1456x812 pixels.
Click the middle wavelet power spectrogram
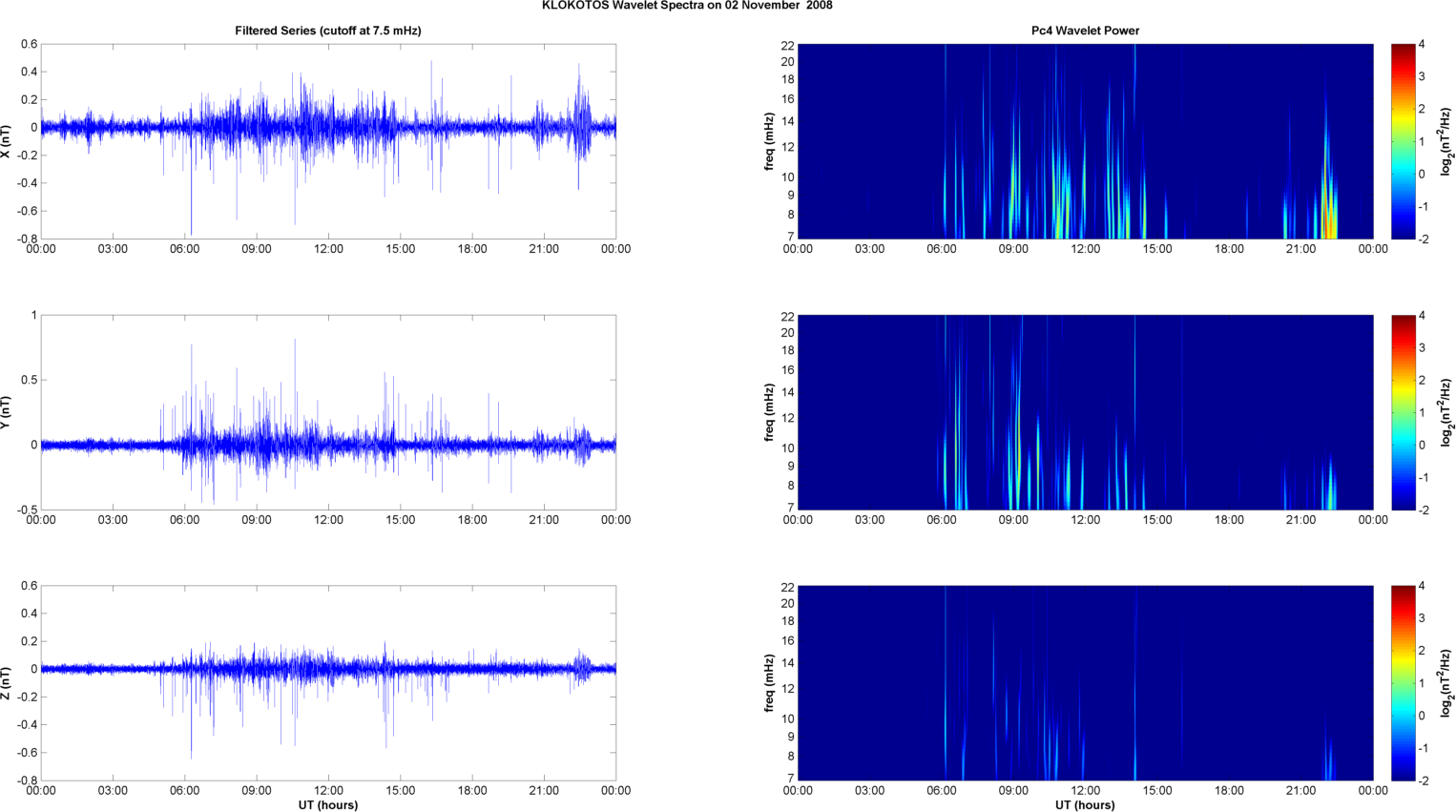[1085, 412]
